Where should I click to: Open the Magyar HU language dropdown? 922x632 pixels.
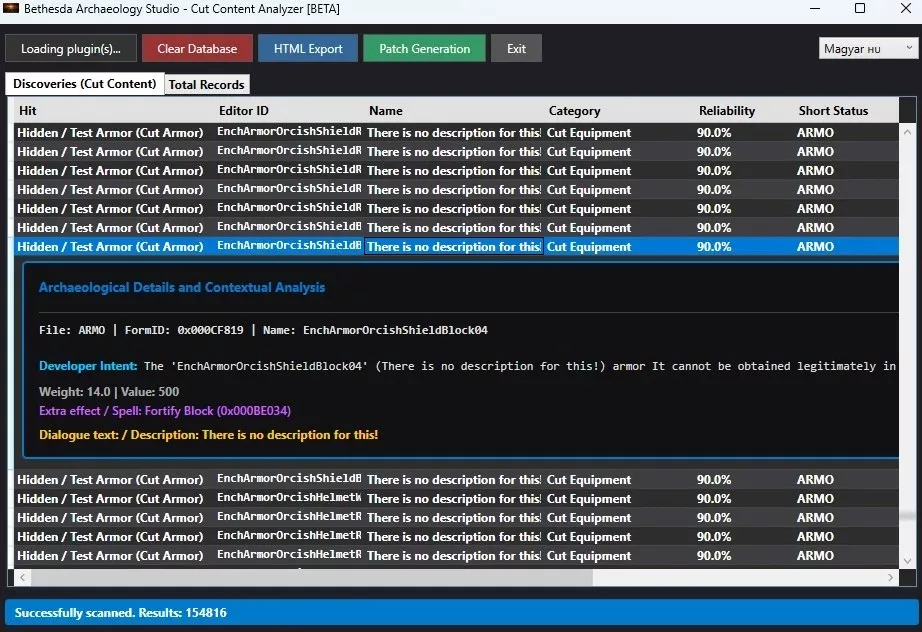click(x=867, y=48)
